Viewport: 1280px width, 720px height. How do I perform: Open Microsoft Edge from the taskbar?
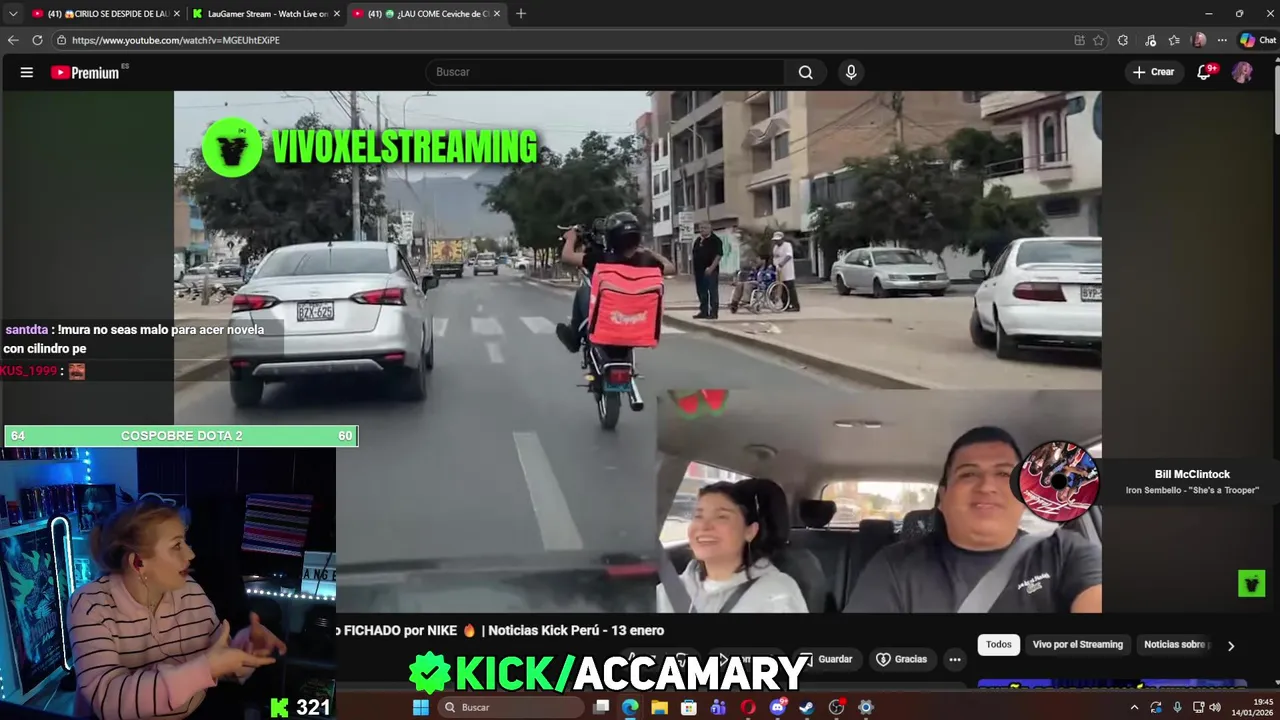click(630, 707)
